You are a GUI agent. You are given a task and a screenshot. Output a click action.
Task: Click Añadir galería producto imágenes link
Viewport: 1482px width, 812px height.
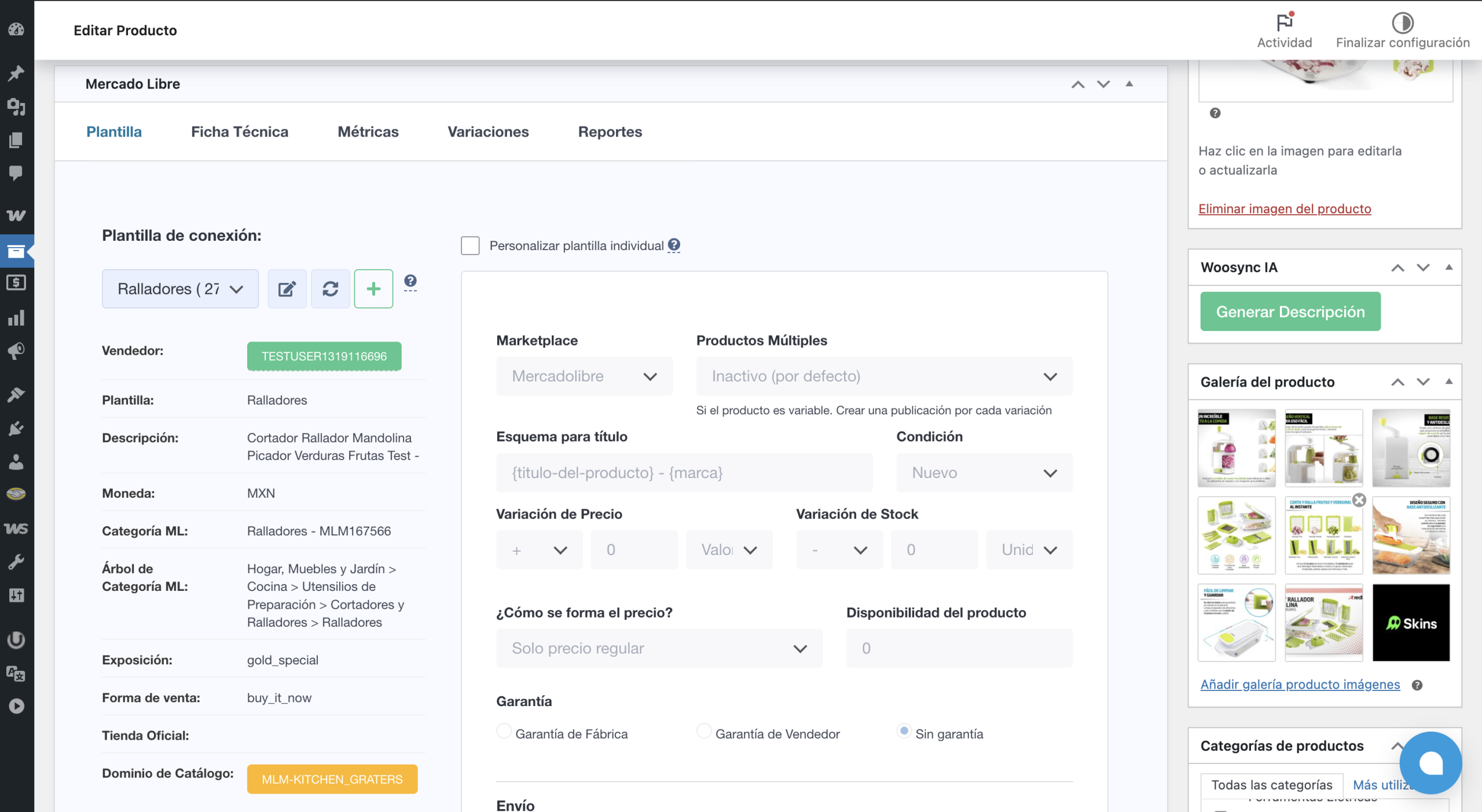click(1300, 684)
